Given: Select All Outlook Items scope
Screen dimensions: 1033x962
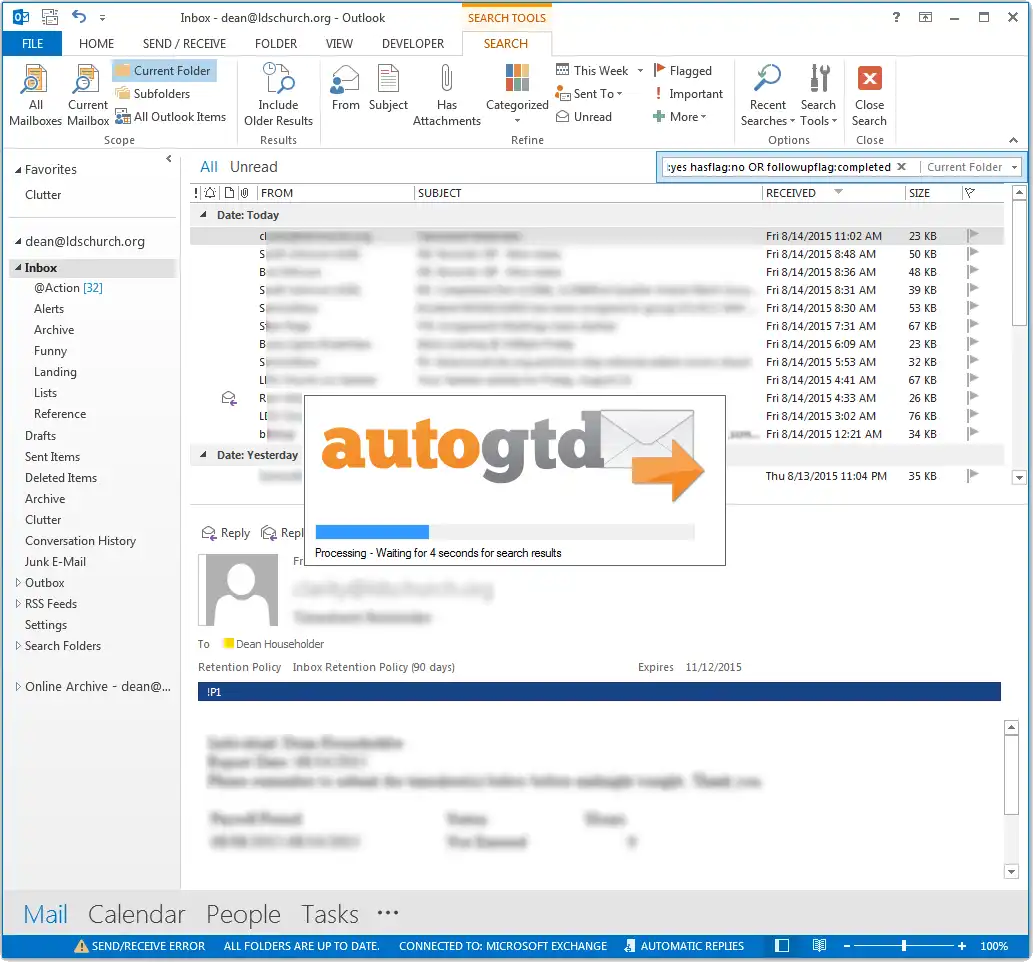Looking at the screenshot, I should click(171, 117).
